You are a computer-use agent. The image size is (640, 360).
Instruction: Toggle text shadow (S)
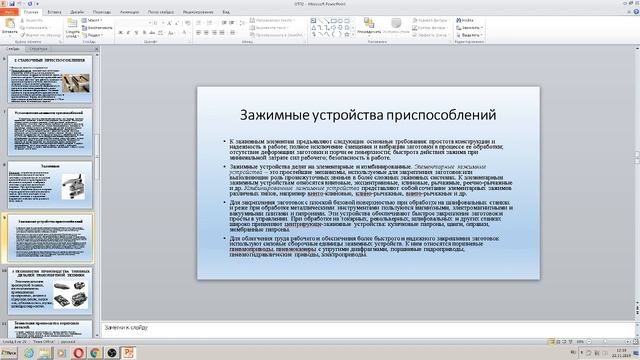pos(144,33)
